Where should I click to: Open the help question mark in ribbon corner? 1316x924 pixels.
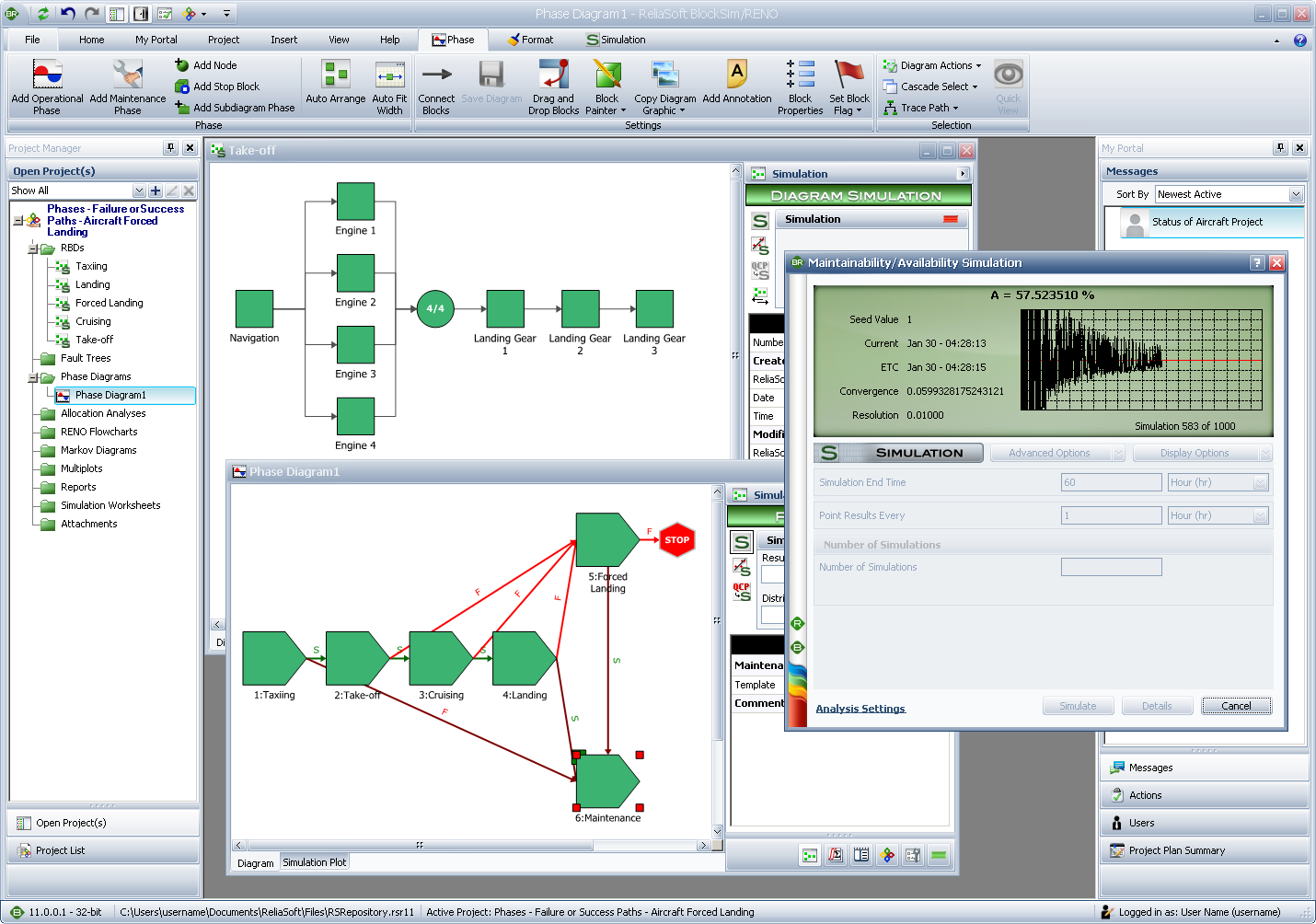(1299, 40)
